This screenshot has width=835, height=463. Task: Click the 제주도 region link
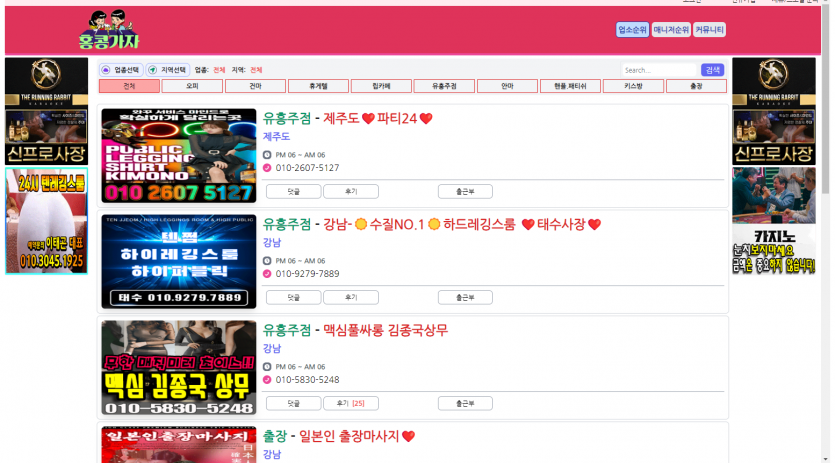pyautogui.click(x=276, y=136)
